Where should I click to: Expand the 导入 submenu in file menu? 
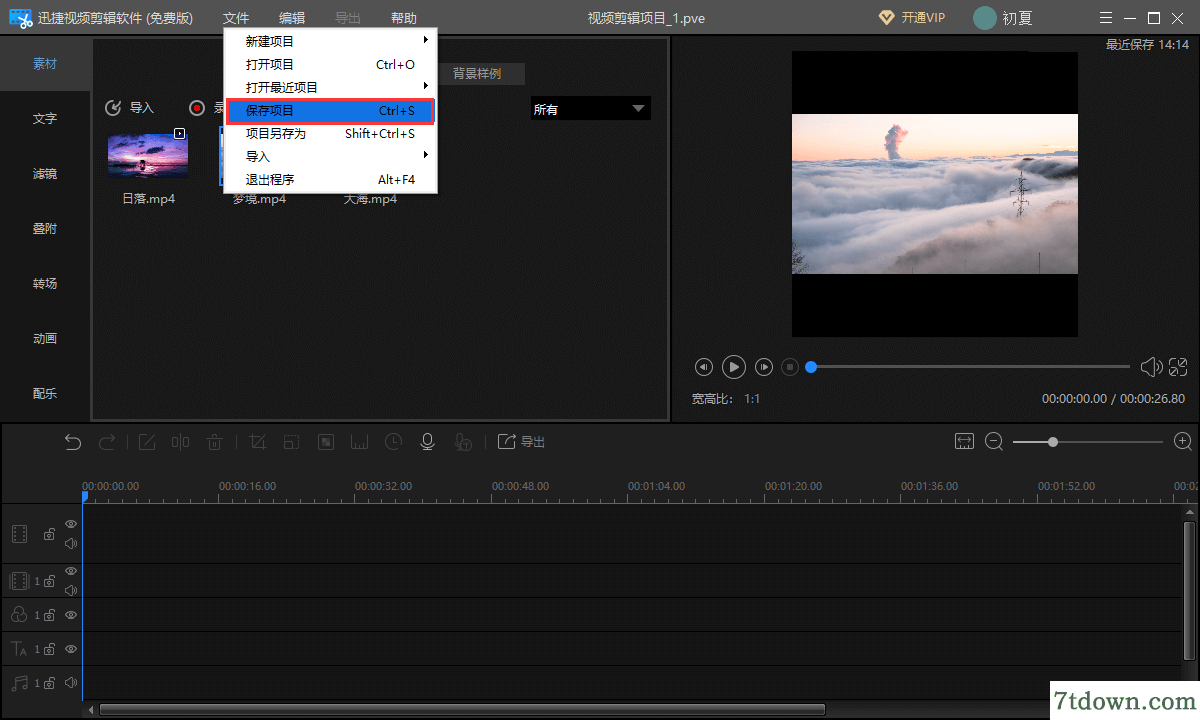(x=330, y=156)
